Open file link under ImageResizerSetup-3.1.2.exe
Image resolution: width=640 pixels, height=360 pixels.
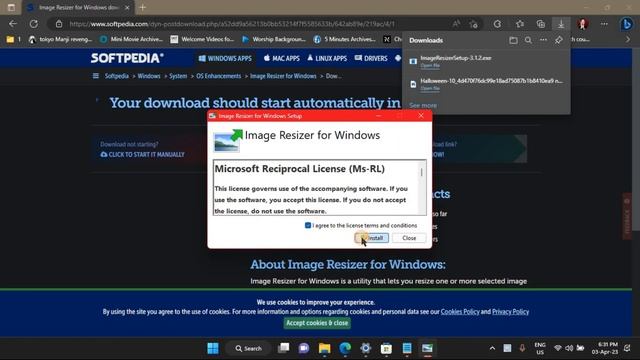coord(430,65)
